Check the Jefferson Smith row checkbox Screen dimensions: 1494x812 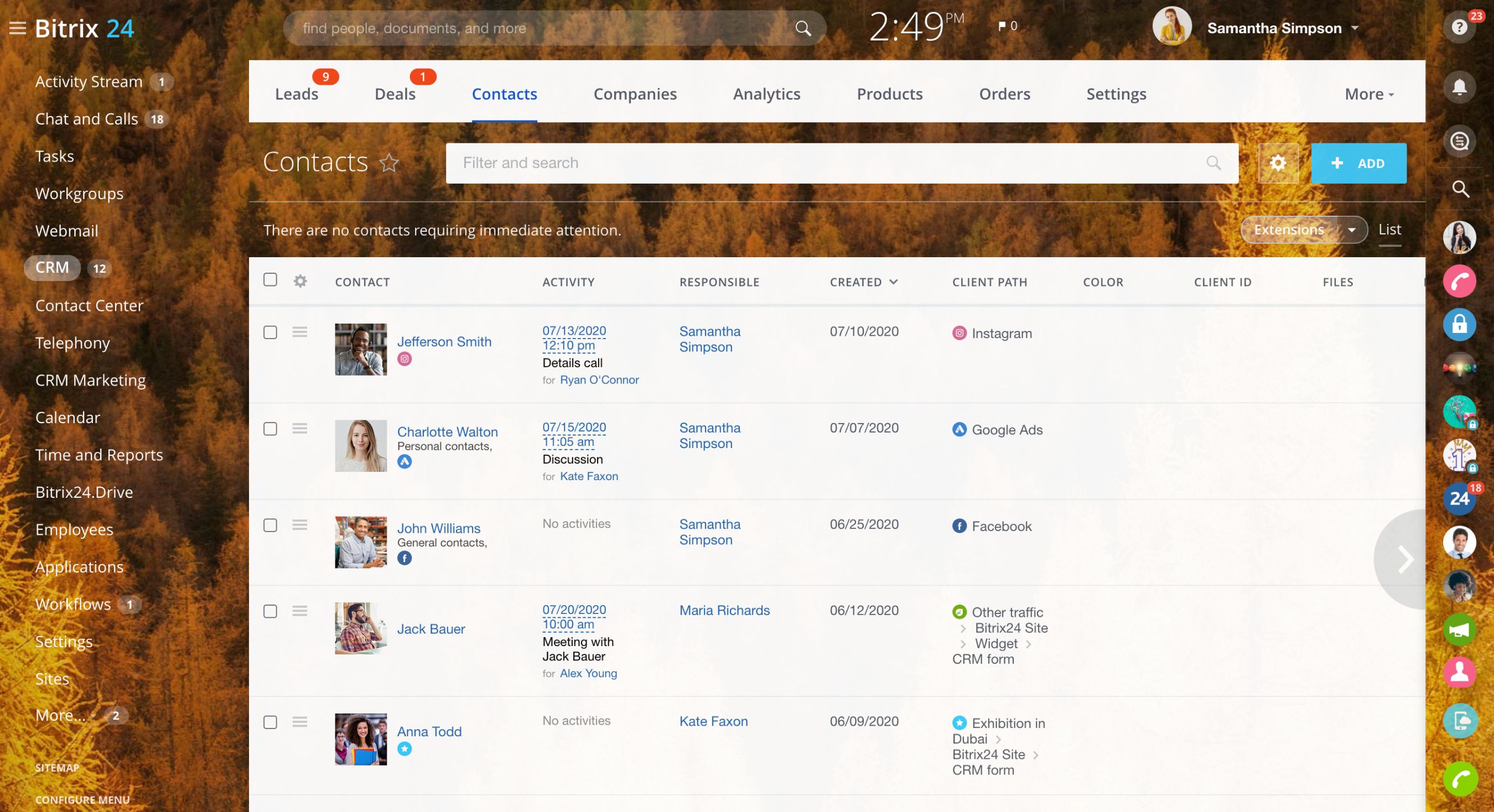click(x=270, y=332)
